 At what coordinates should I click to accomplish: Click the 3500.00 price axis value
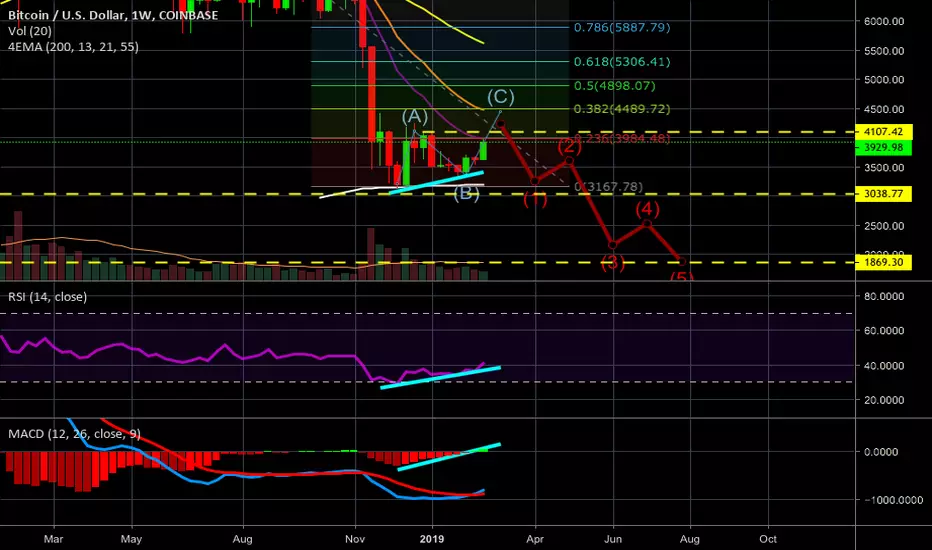coord(884,168)
